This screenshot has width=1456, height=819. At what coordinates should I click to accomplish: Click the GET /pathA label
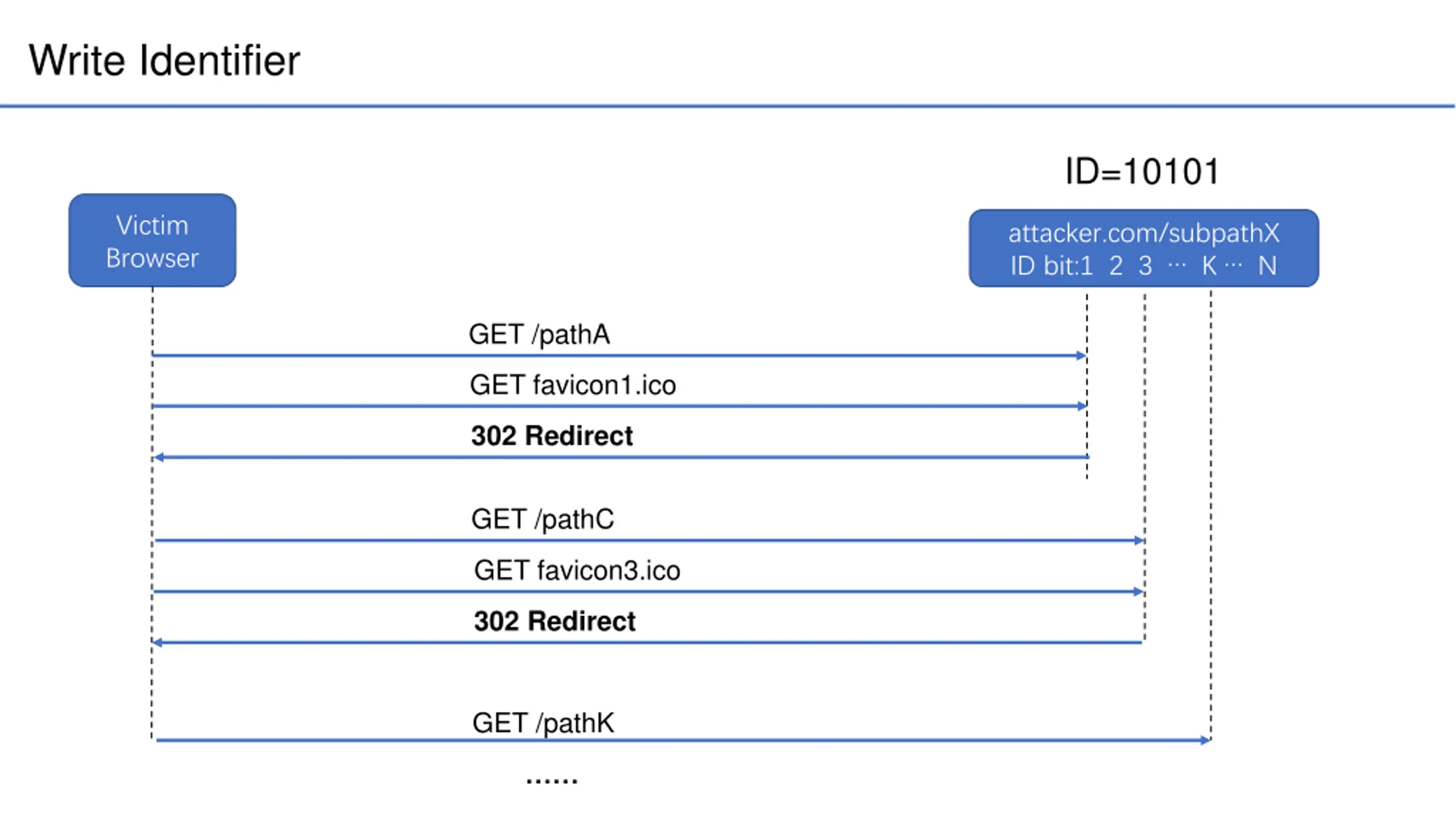tap(539, 334)
